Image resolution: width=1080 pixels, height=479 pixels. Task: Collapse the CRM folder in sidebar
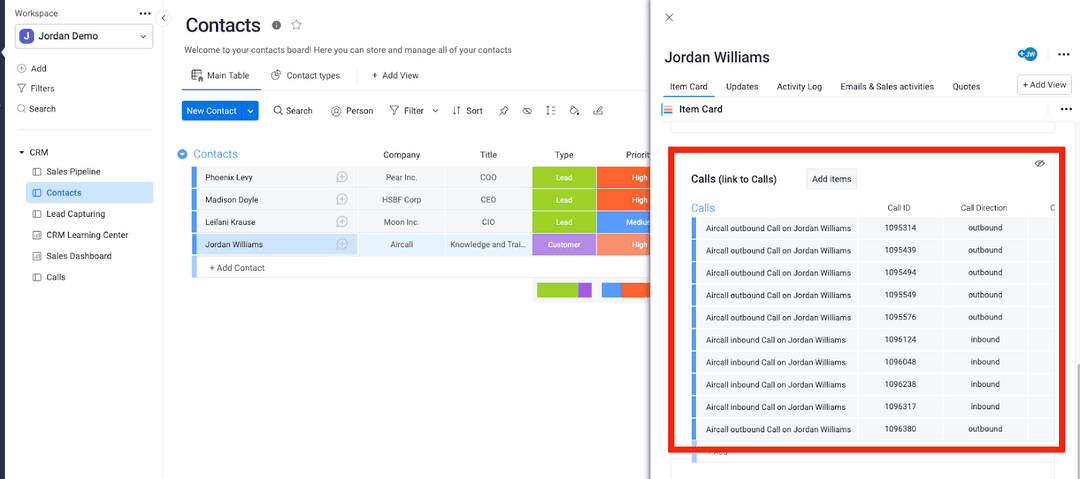point(21,152)
